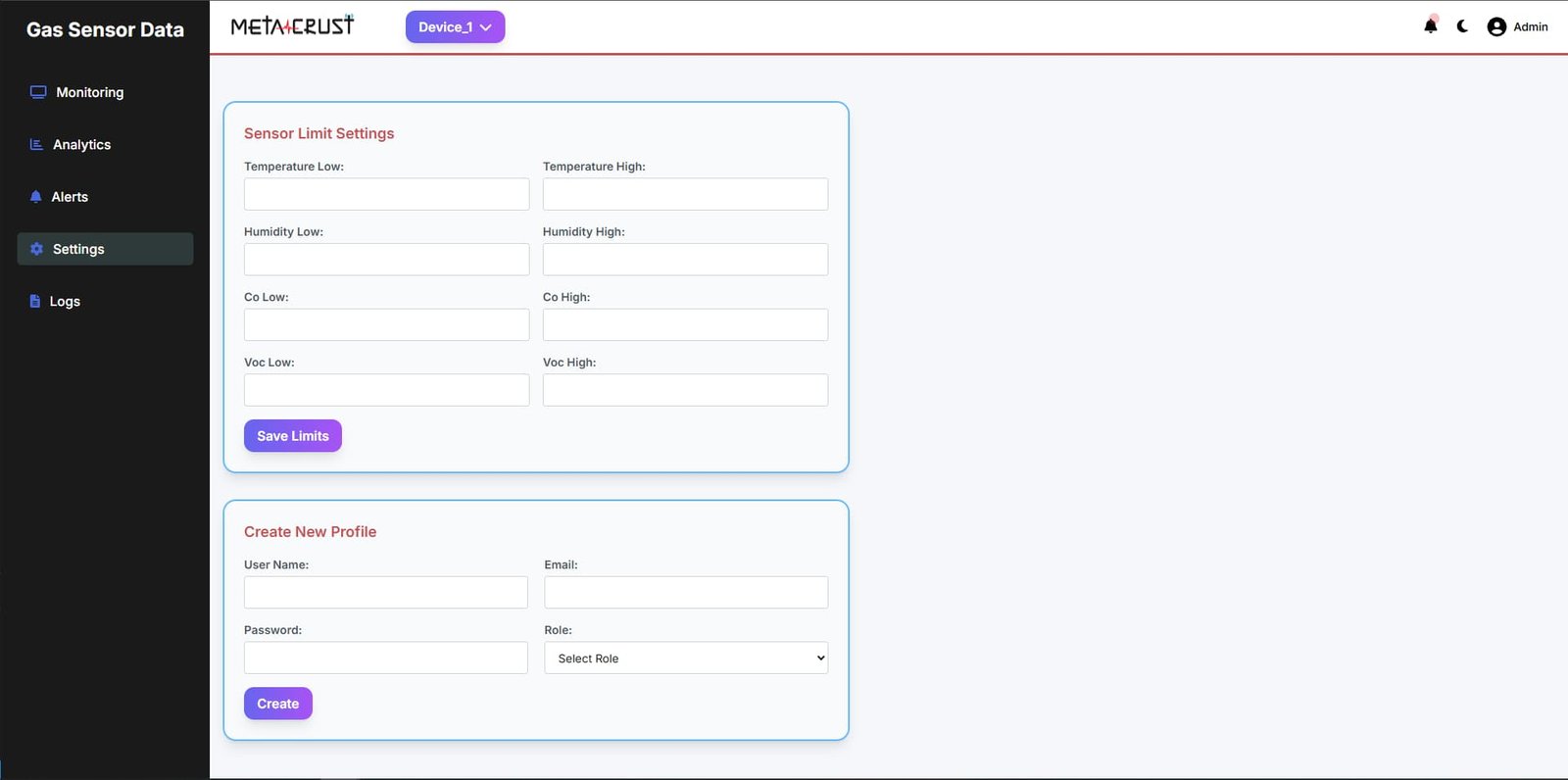Click the Password text field
The width and height of the screenshot is (1568, 780).
[x=385, y=658]
